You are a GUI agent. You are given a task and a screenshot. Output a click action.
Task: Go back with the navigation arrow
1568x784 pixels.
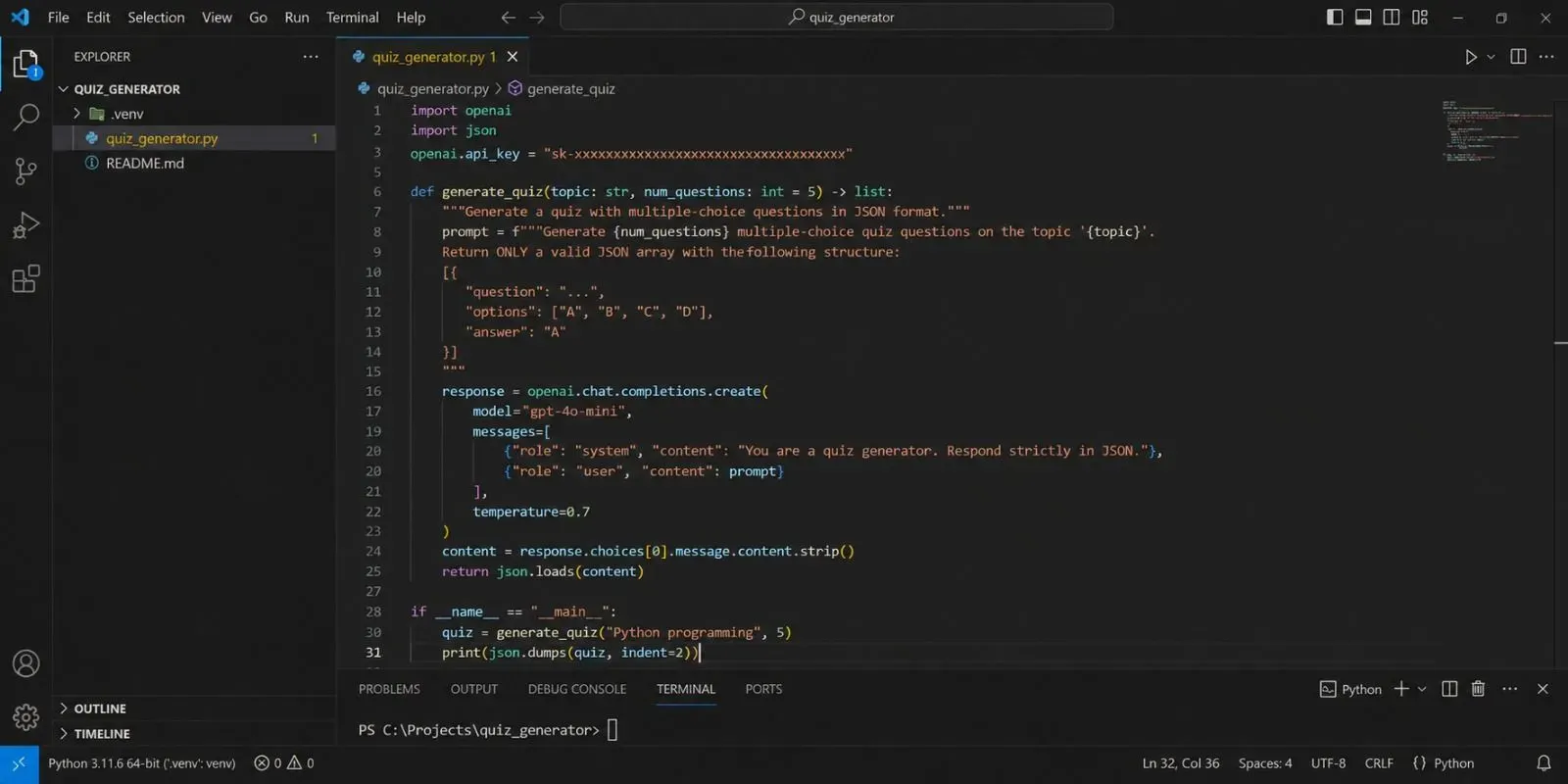508,18
